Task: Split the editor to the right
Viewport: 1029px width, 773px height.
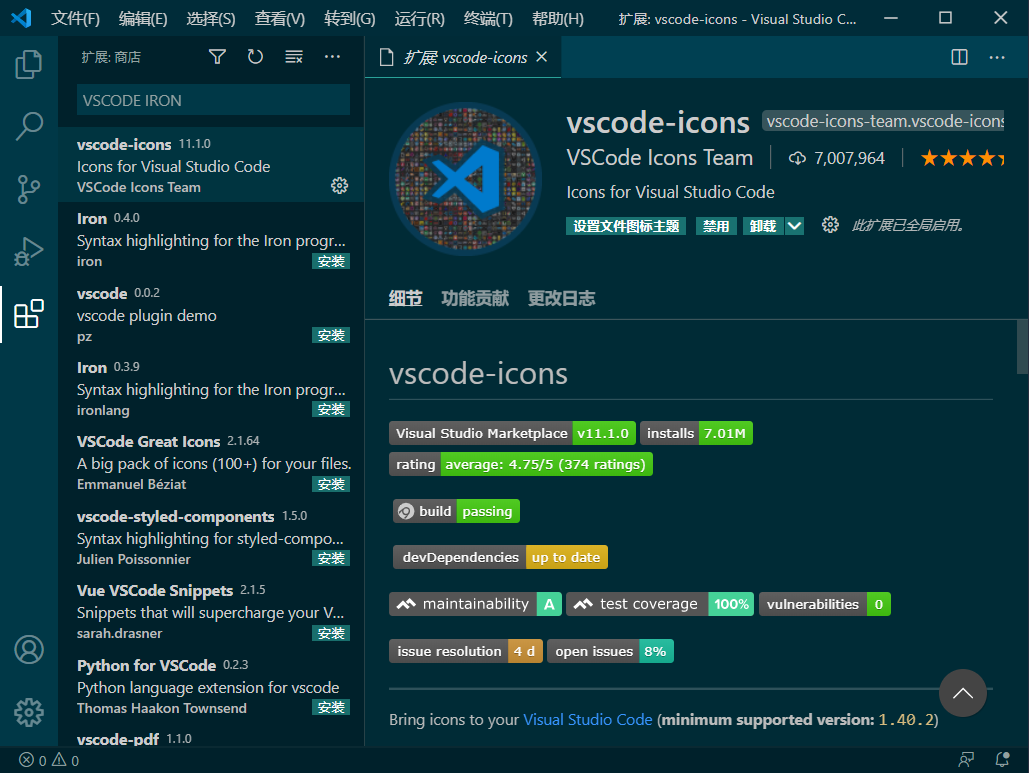Action: pos(959,57)
